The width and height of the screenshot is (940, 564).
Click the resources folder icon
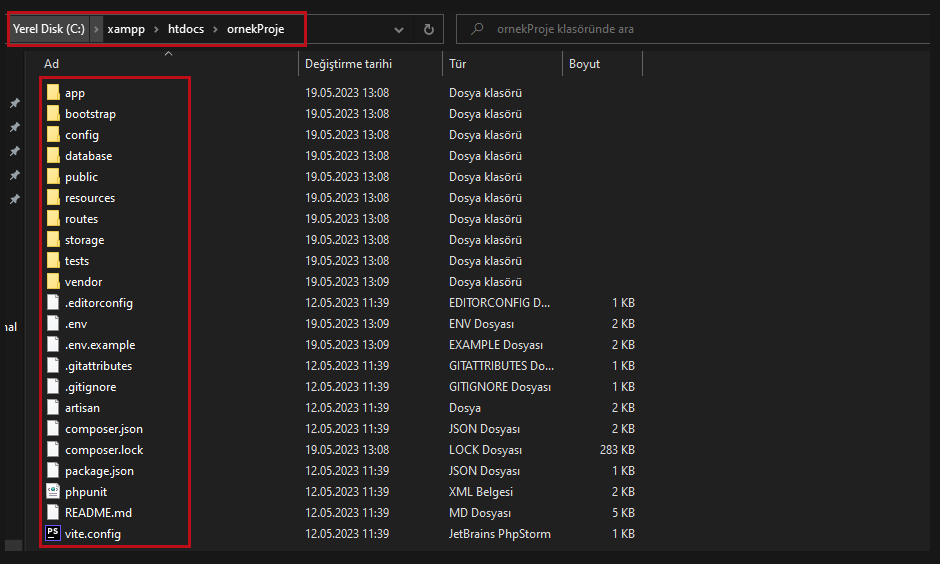pos(53,197)
